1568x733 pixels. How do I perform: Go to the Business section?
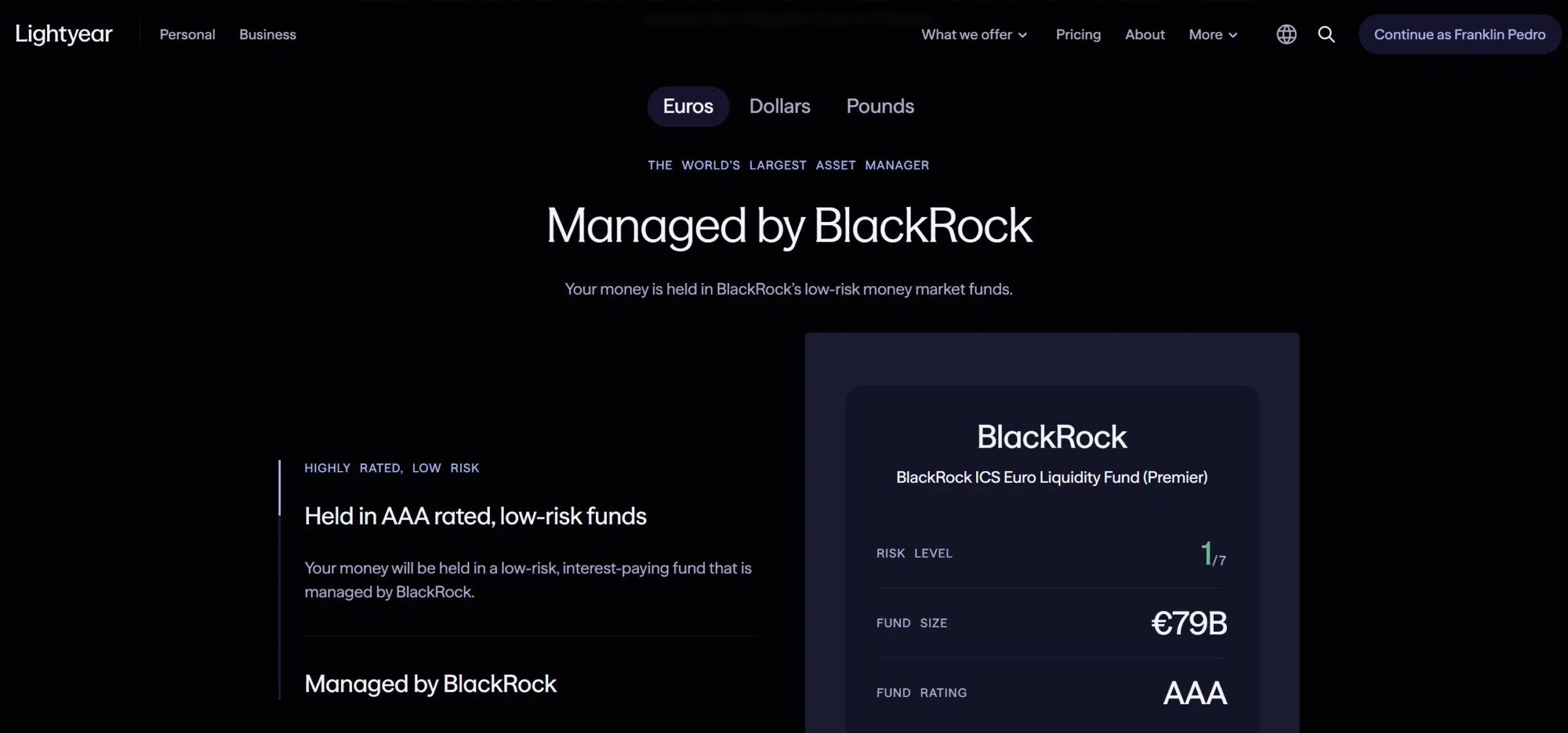[268, 35]
